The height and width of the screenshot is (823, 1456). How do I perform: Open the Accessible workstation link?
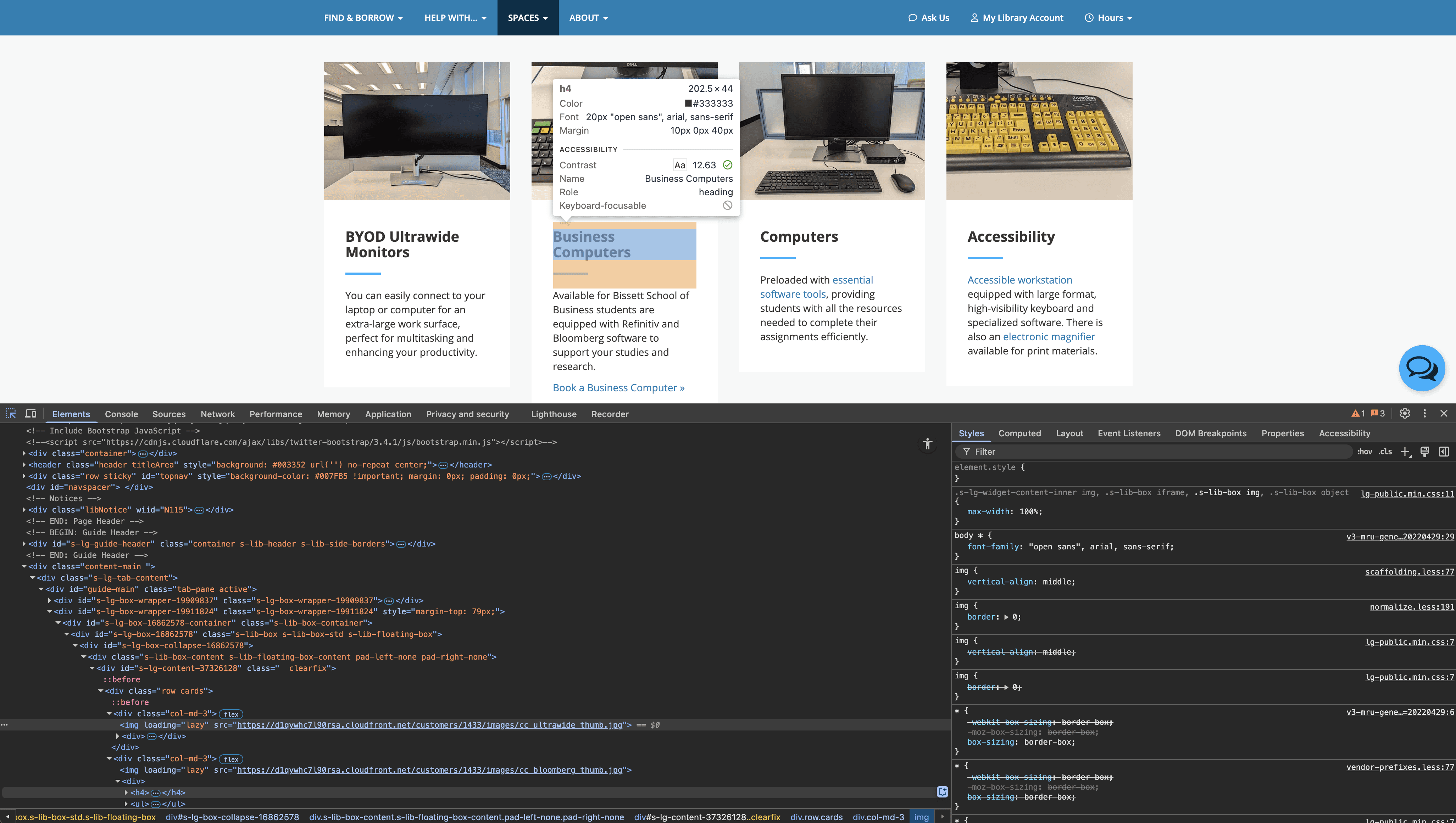click(1019, 280)
